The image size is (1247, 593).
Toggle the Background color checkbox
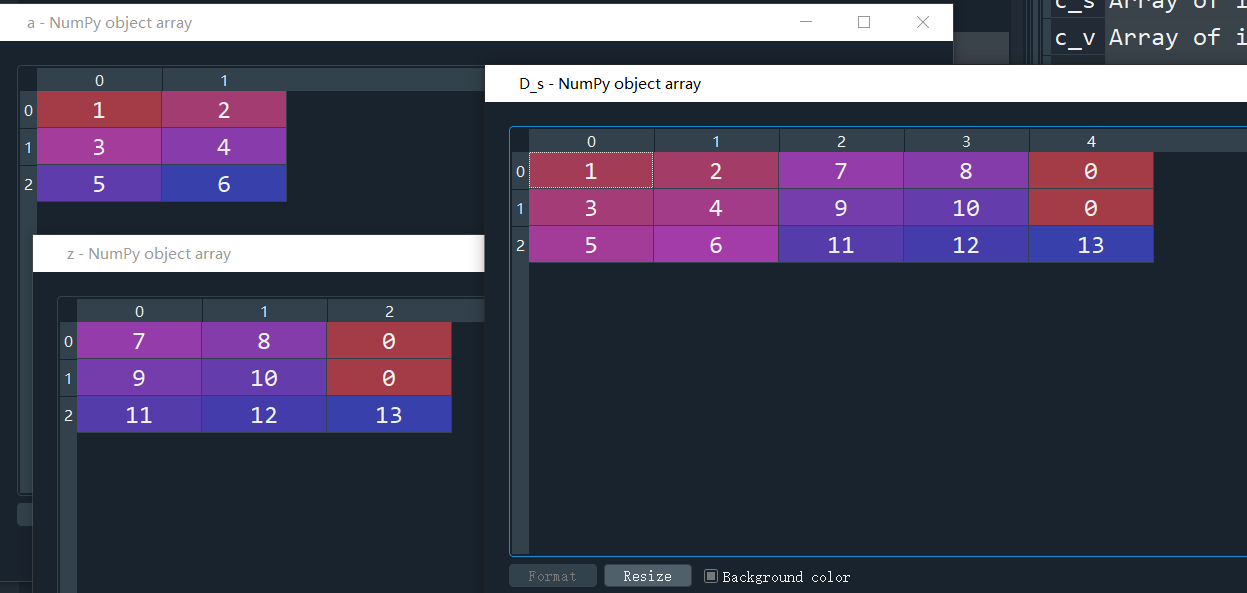[x=711, y=576]
